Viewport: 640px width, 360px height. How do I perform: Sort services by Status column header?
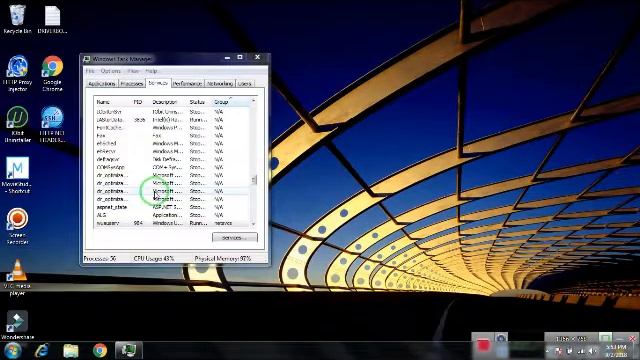[199, 102]
